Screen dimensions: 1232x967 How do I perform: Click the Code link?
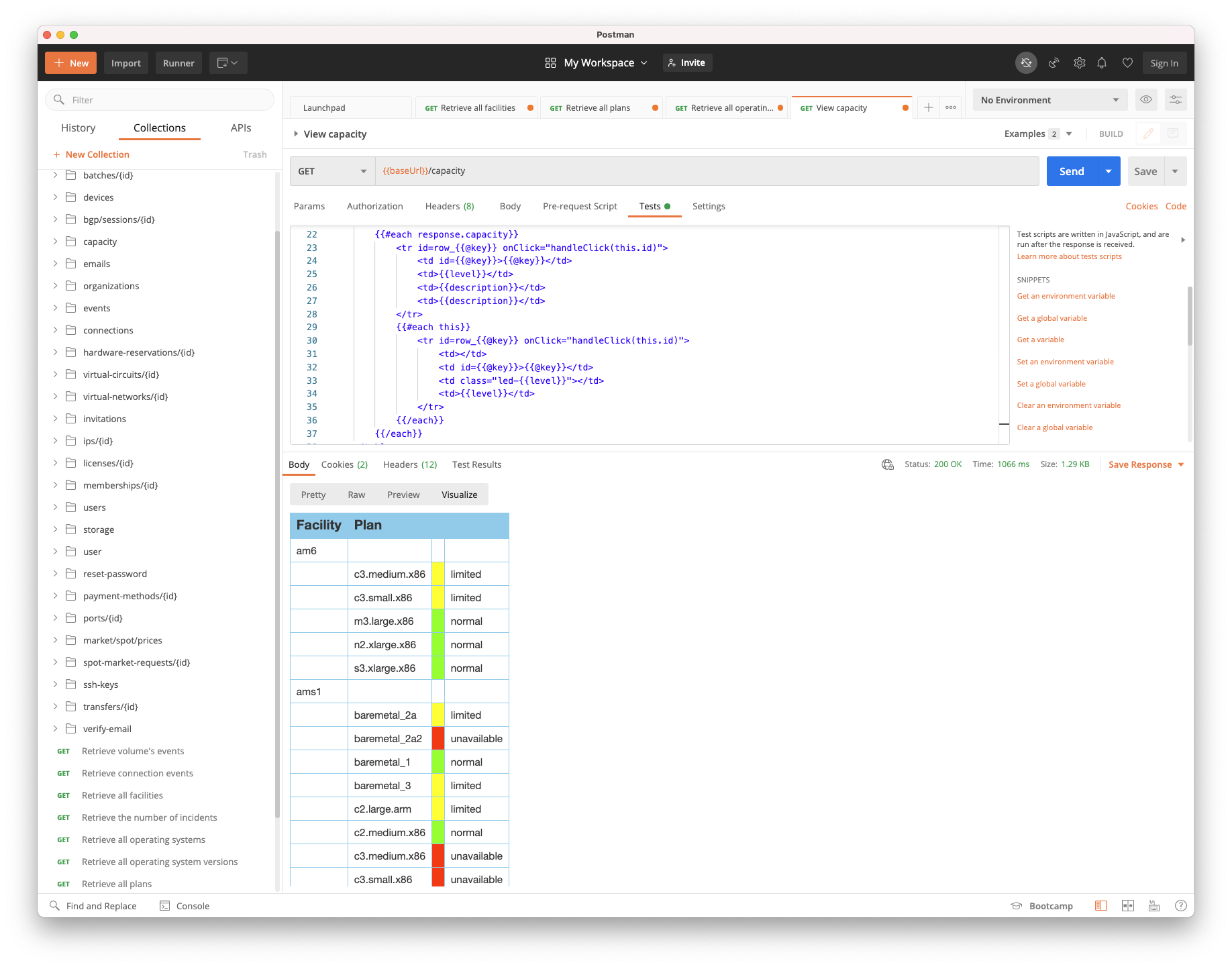pyautogui.click(x=1176, y=206)
